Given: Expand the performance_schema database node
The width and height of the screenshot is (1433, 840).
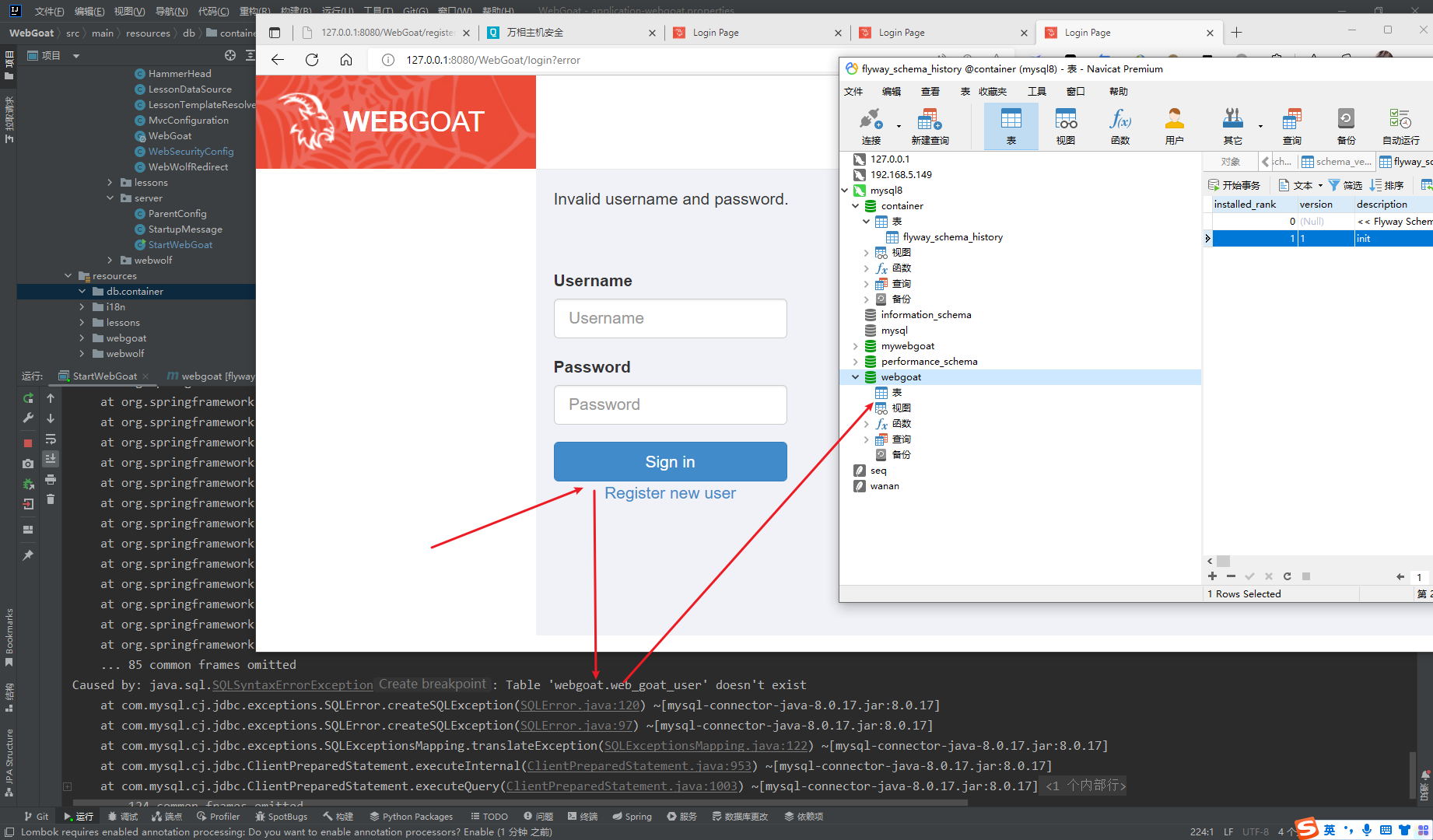Looking at the screenshot, I should (856, 362).
